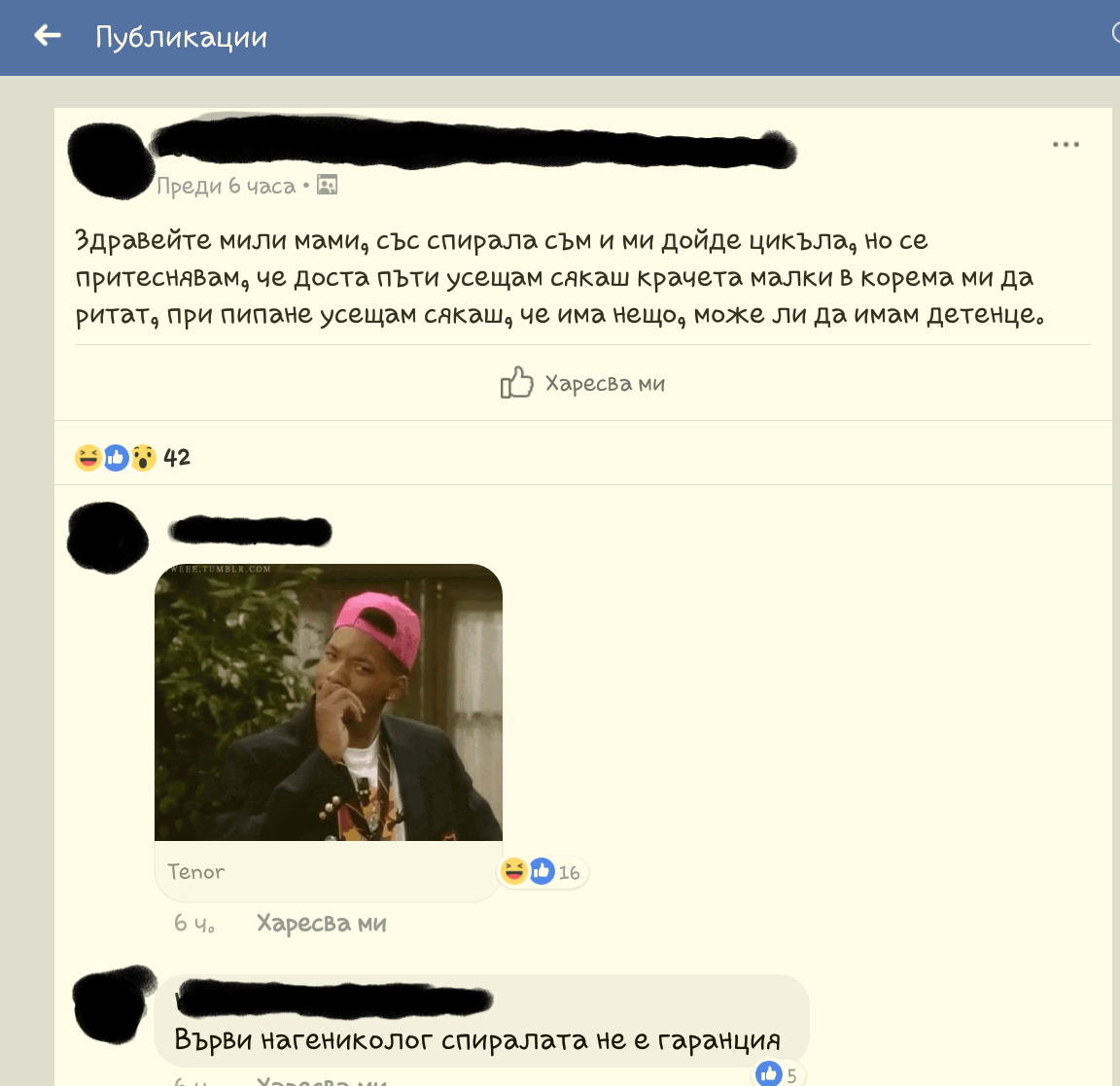Like the post via Харесва ми label

(x=605, y=384)
